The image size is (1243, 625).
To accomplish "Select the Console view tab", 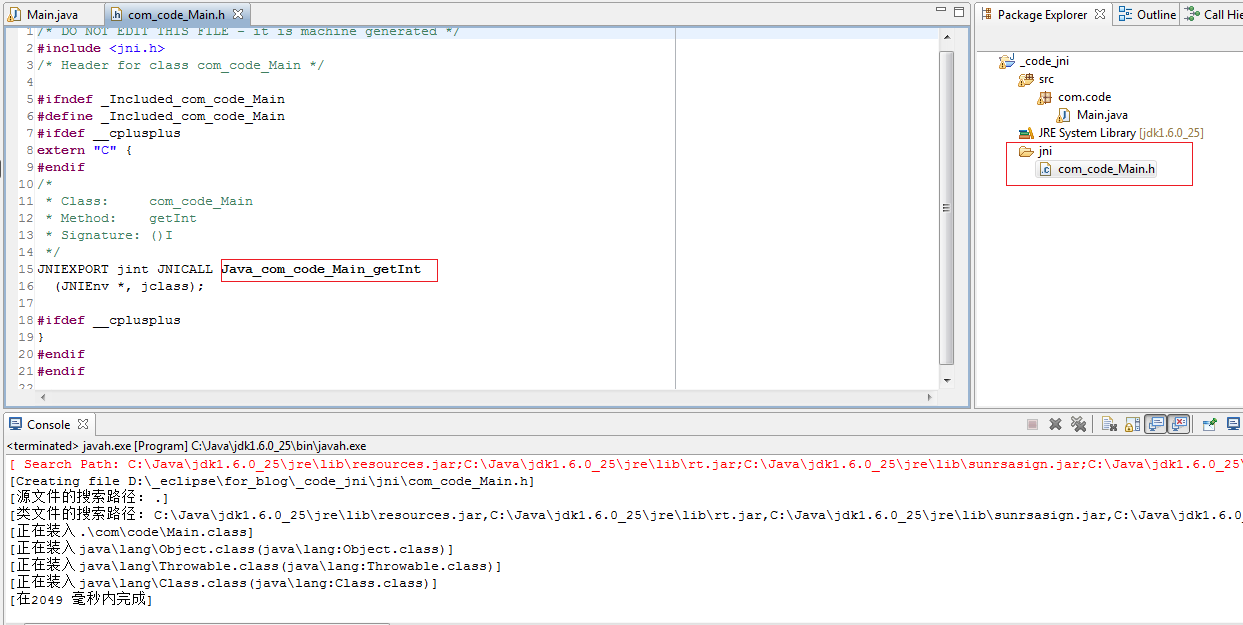I will [49, 424].
